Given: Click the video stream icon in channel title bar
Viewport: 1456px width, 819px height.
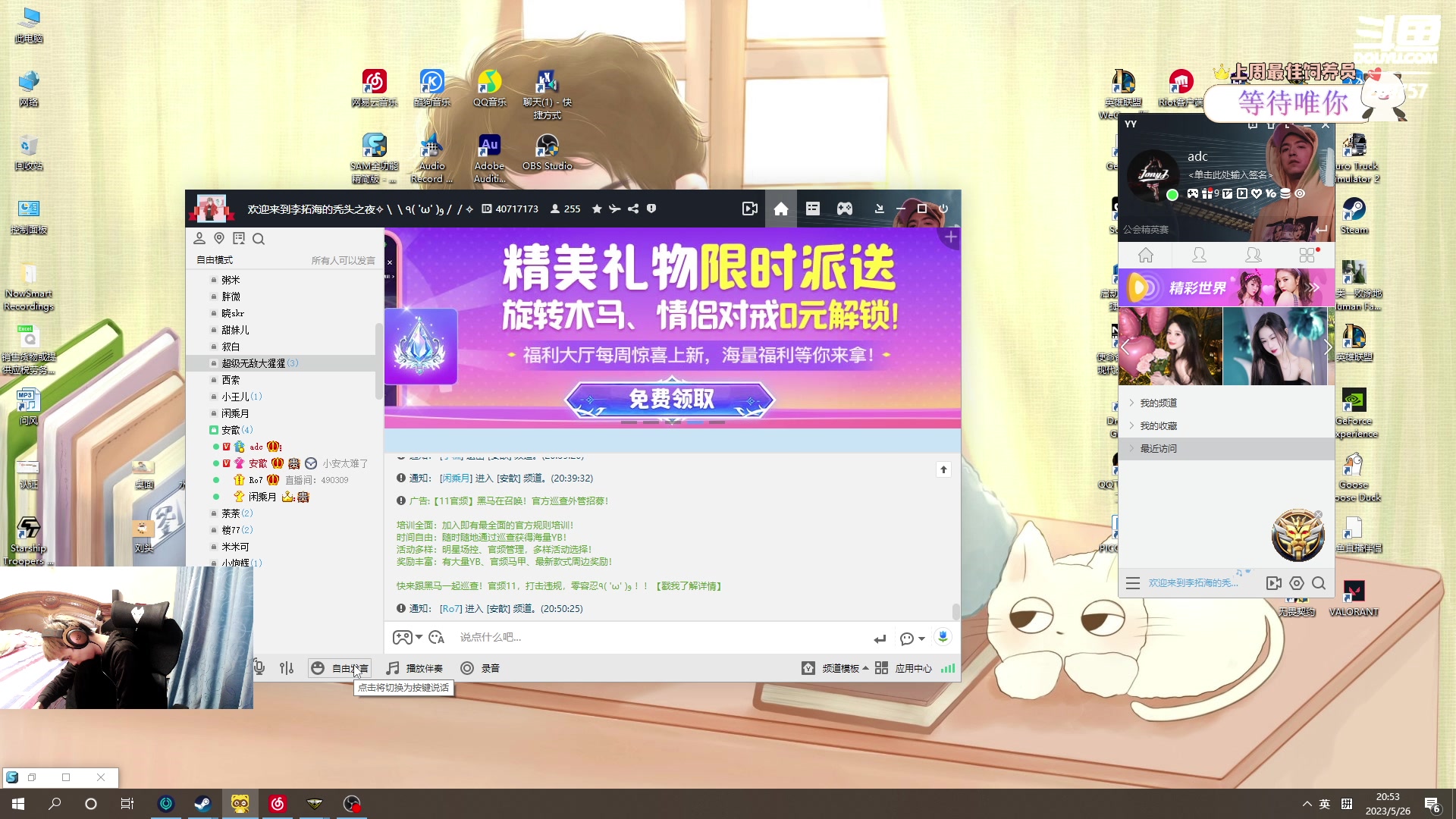Looking at the screenshot, I should click(749, 209).
